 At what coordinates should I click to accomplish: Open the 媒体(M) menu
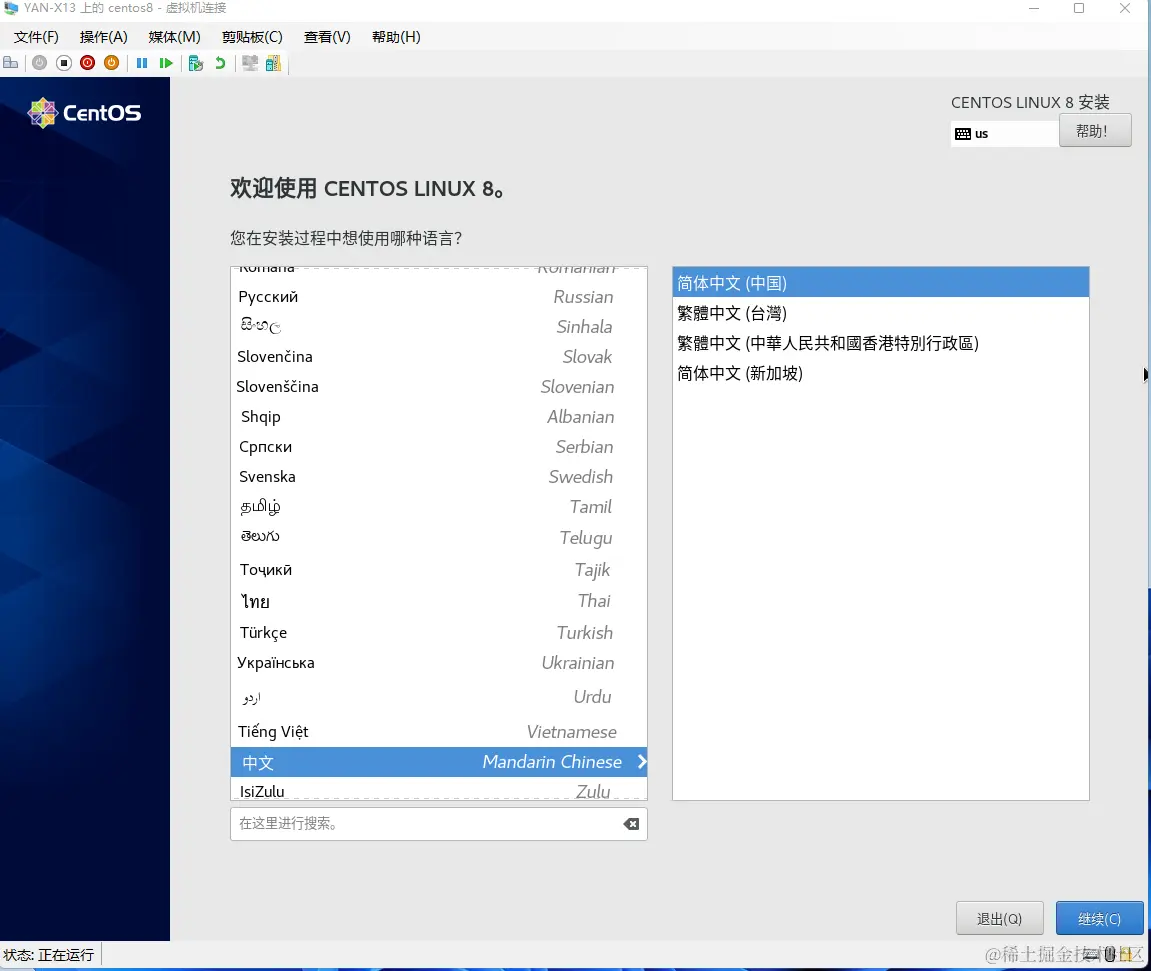point(174,37)
